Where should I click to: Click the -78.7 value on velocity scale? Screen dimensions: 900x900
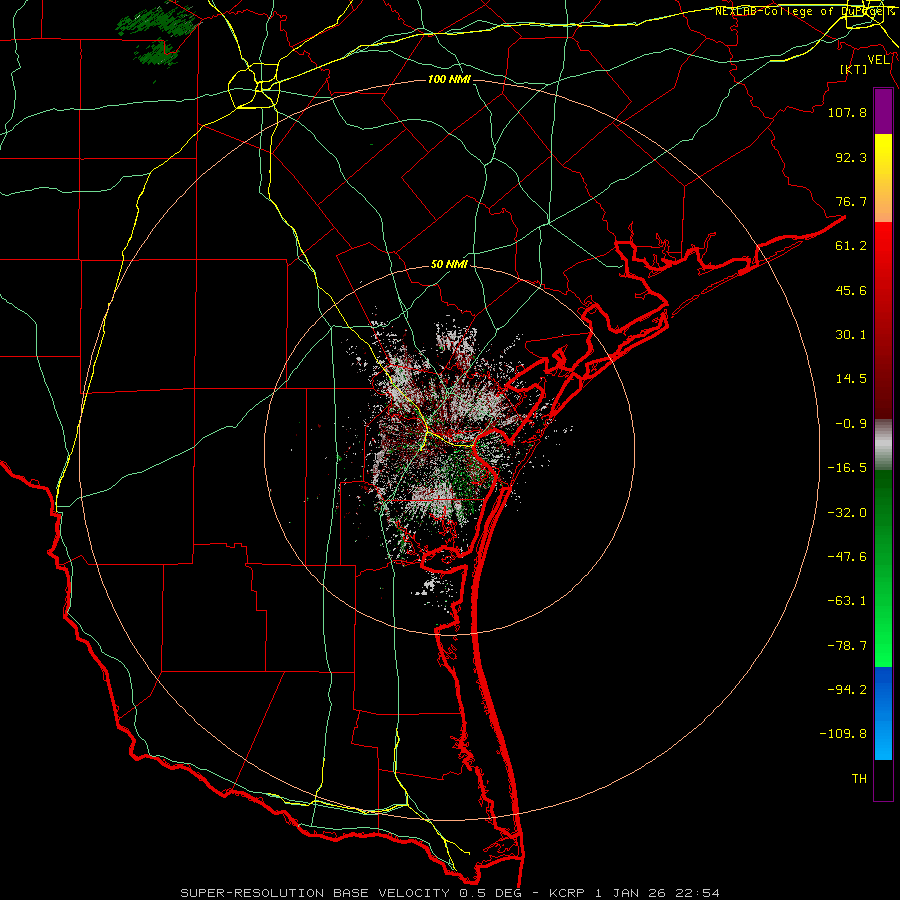(x=847, y=646)
